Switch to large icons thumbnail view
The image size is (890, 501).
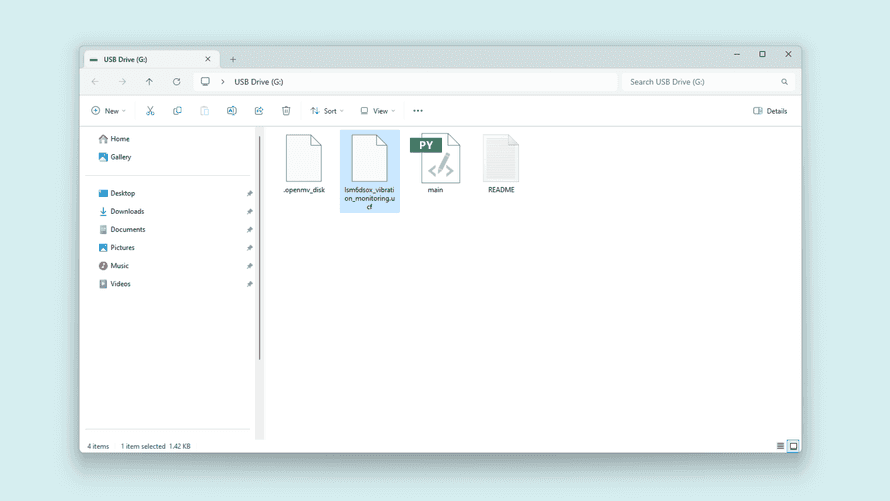tap(793, 446)
